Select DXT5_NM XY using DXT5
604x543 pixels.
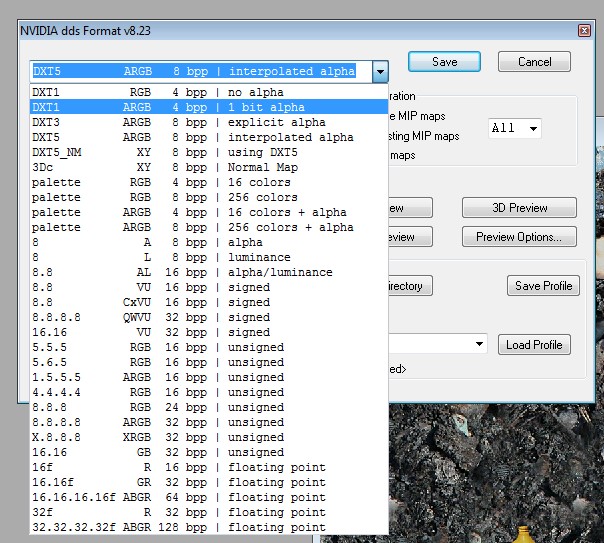point(209,152)
